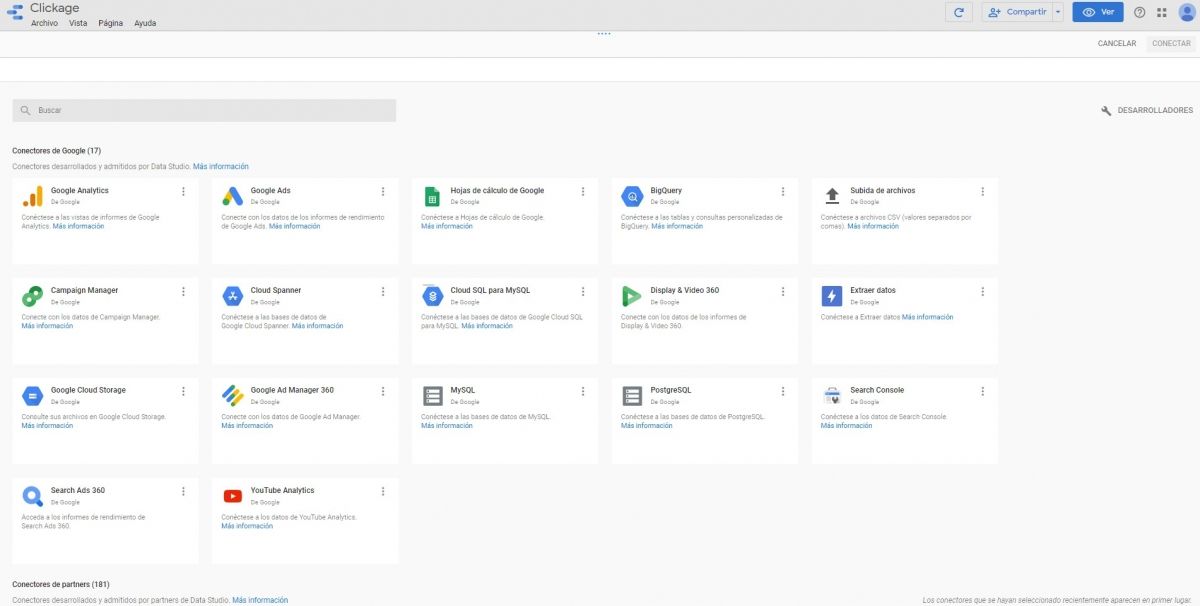The width and height of the screenshot is (1200, 606).
Task: Open the Ayuda menu
Action: point(145,22)
